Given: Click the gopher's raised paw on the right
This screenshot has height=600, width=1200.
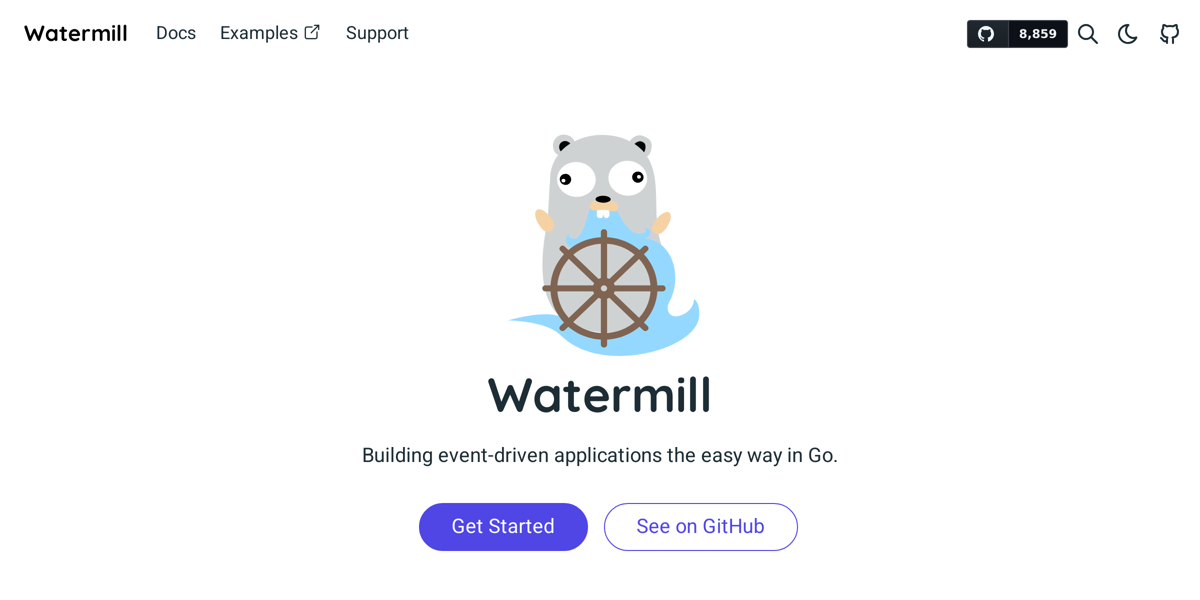Looking at the screenshot, I should click(x=662, y=224).
